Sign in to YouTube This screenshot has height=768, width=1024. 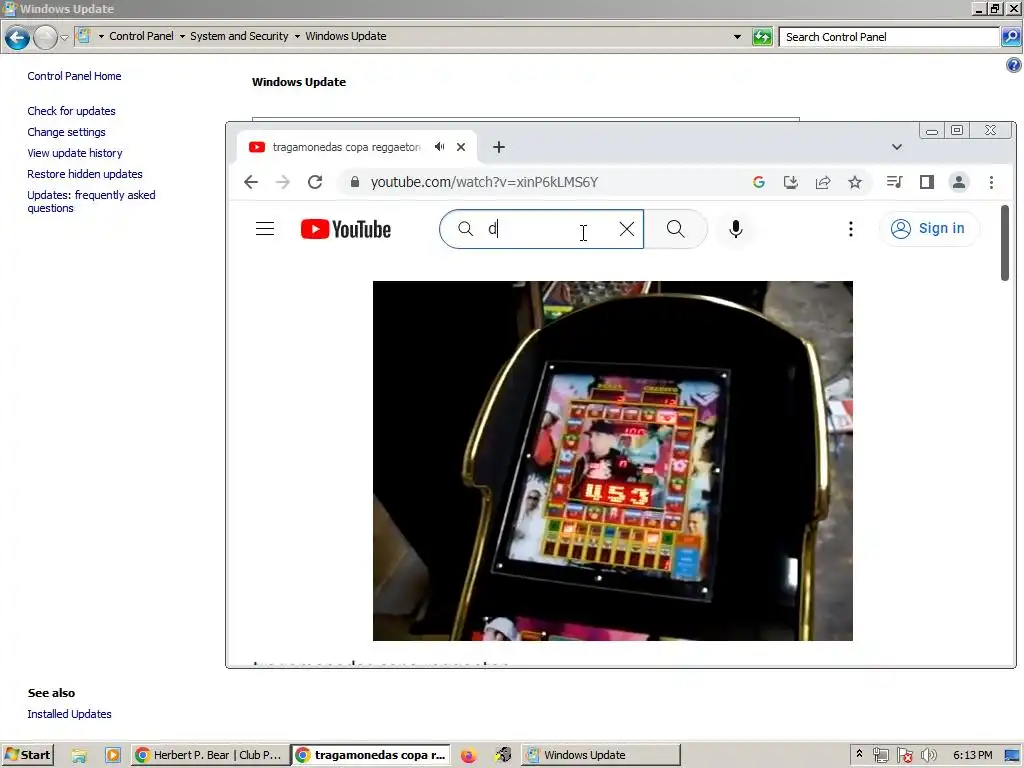pos(928,229)
